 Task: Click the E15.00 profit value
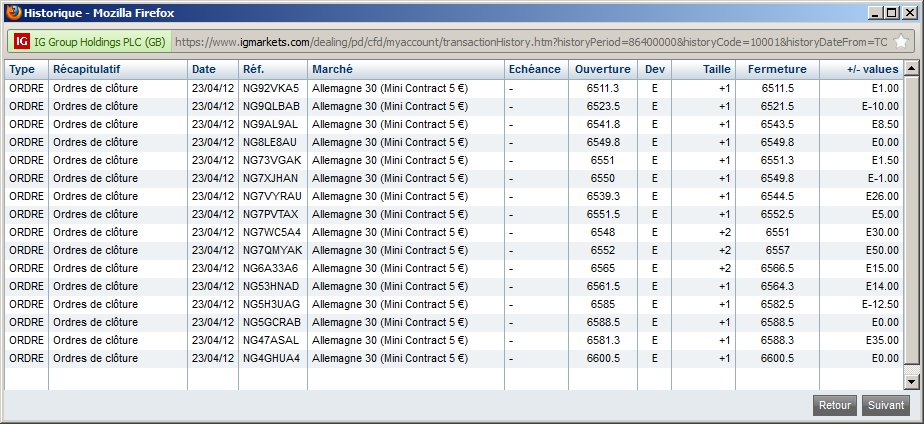(883, 268)
